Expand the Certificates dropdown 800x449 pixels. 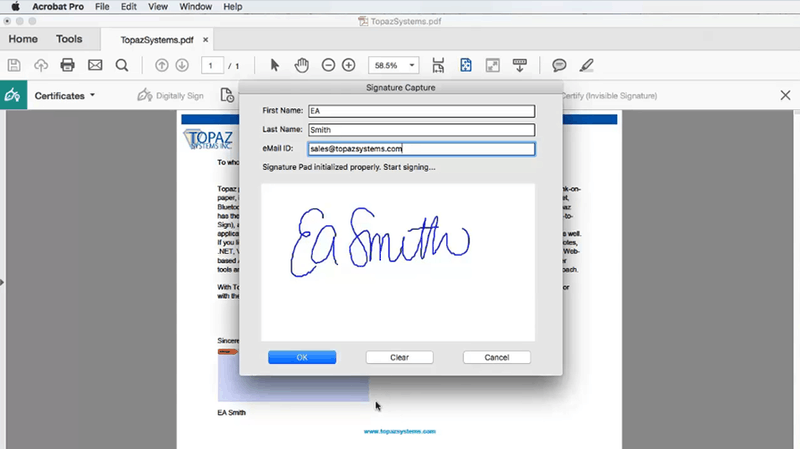coord(65,96)
